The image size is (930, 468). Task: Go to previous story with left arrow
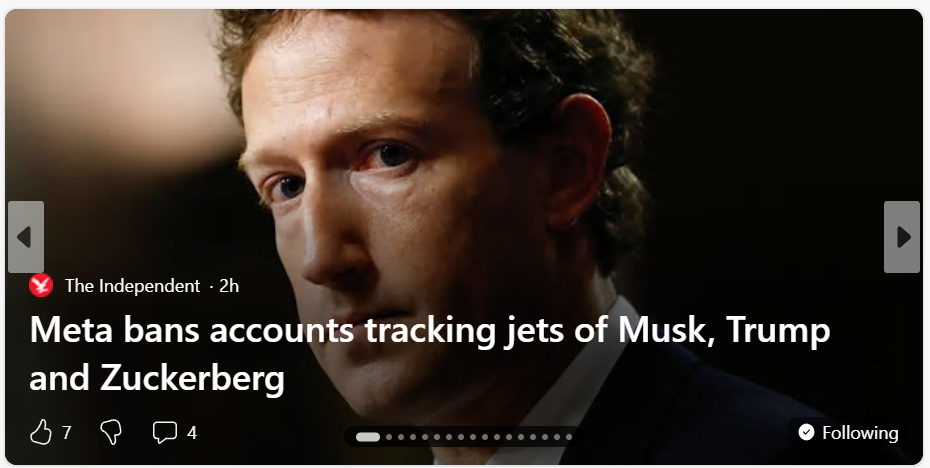click(26, 237)
